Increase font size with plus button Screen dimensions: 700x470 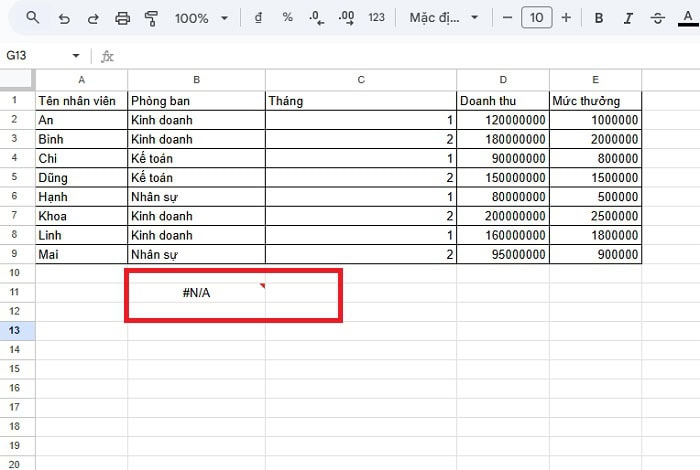tap(567, 18)
